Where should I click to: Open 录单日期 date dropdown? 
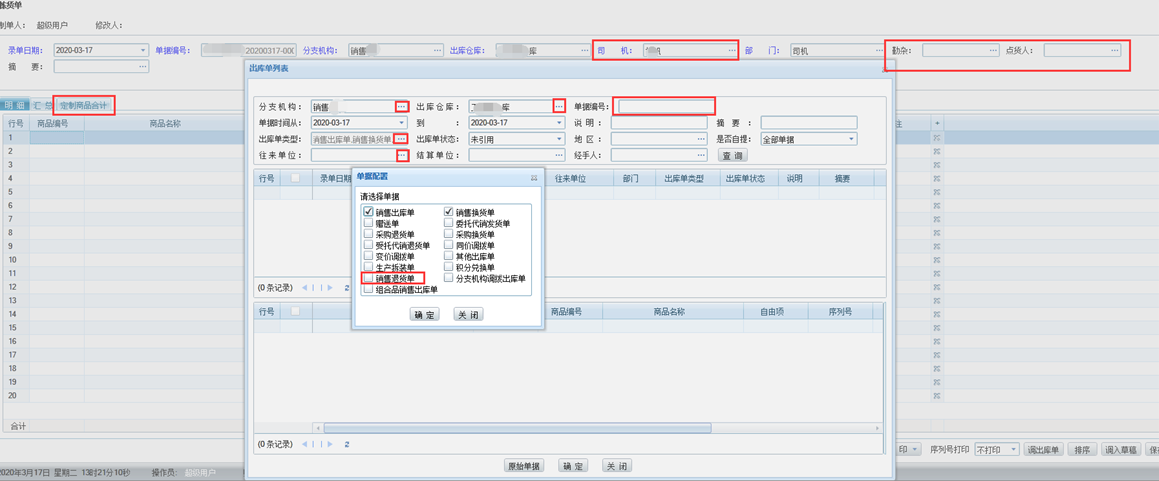point(143,50)
